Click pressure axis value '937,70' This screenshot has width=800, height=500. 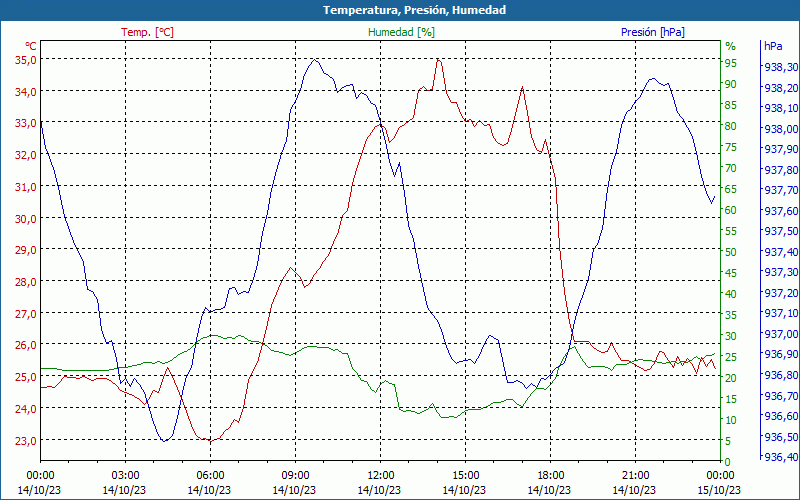(781, 190)
